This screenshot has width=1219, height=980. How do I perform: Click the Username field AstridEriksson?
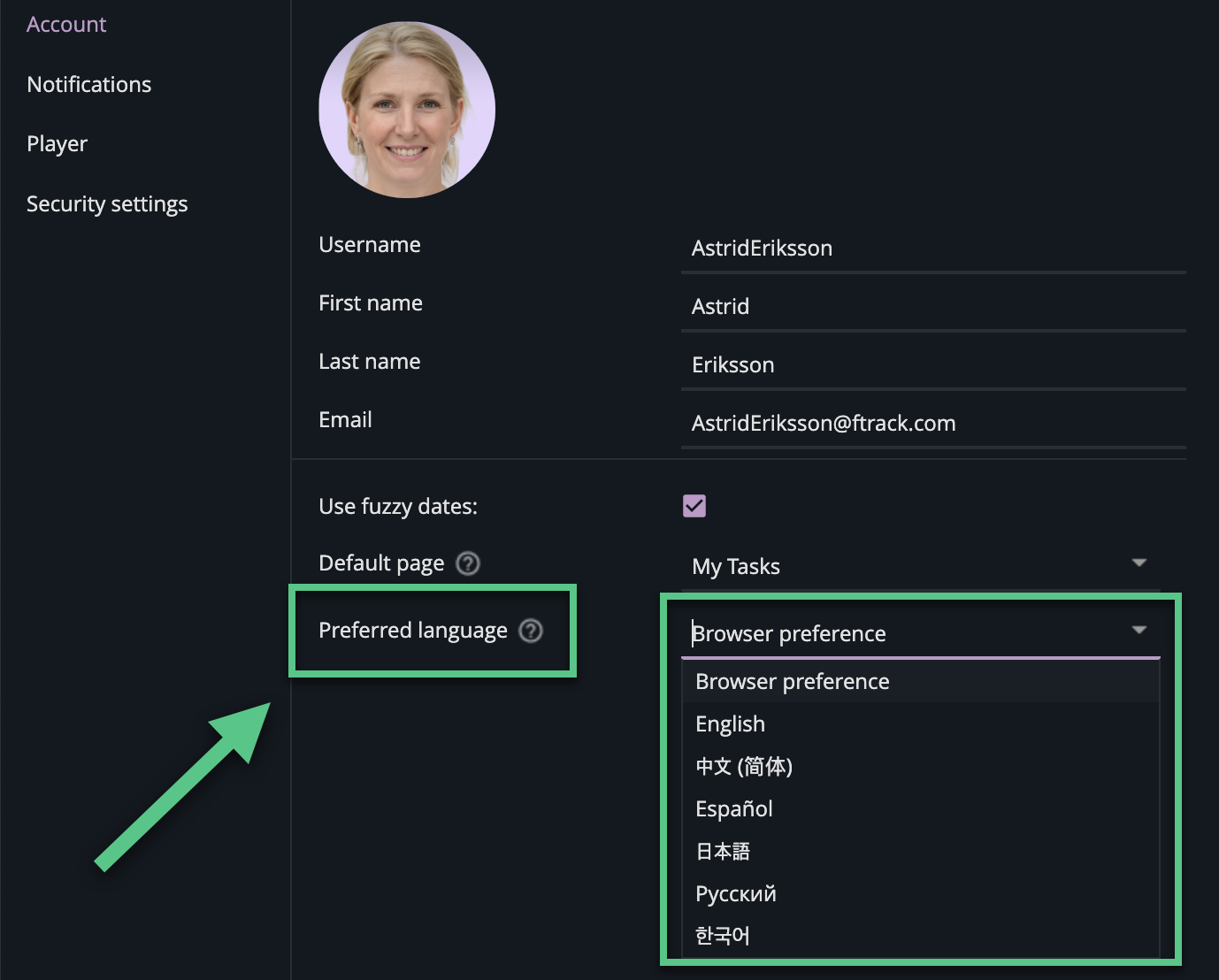933,249
